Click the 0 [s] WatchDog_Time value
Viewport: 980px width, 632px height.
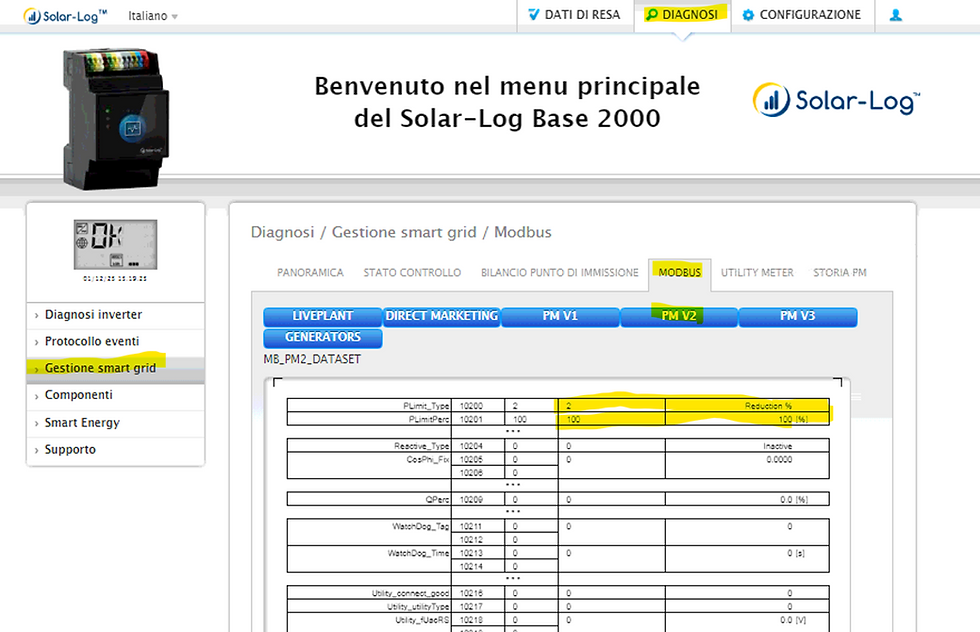(x=796, y=553)
